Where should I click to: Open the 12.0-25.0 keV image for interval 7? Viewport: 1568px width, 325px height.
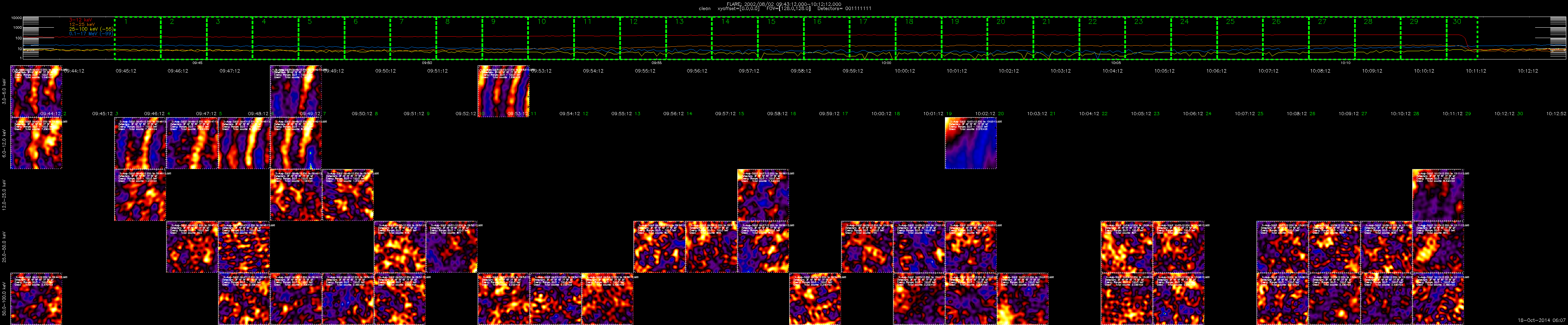(x=348, y=195)
